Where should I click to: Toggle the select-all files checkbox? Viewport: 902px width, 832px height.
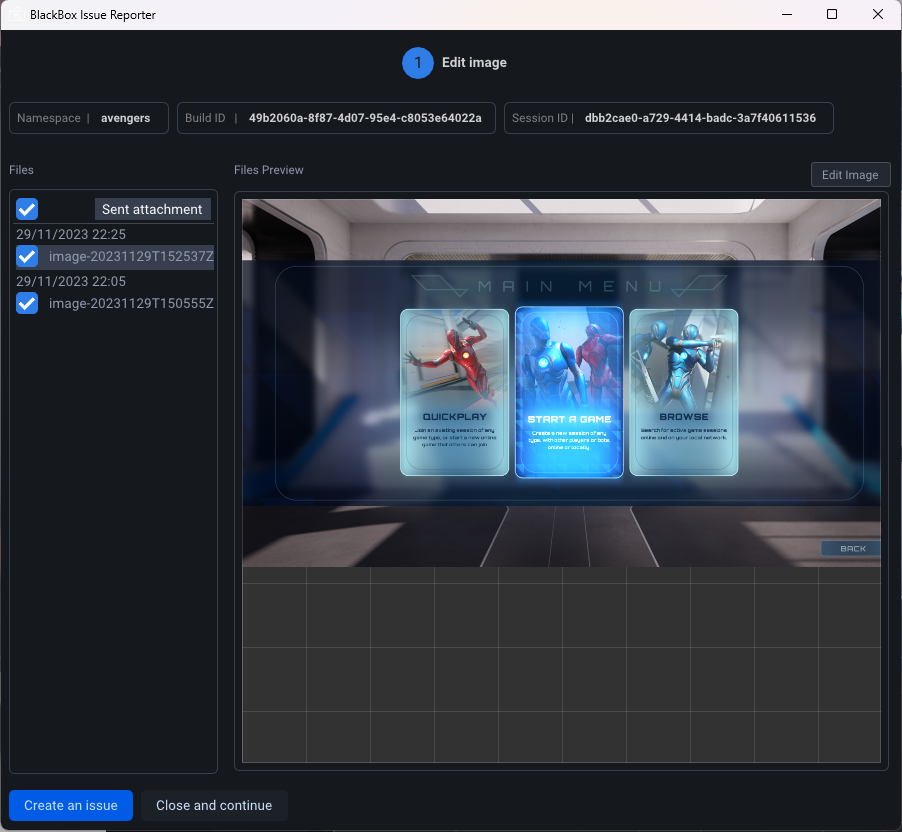27,209
